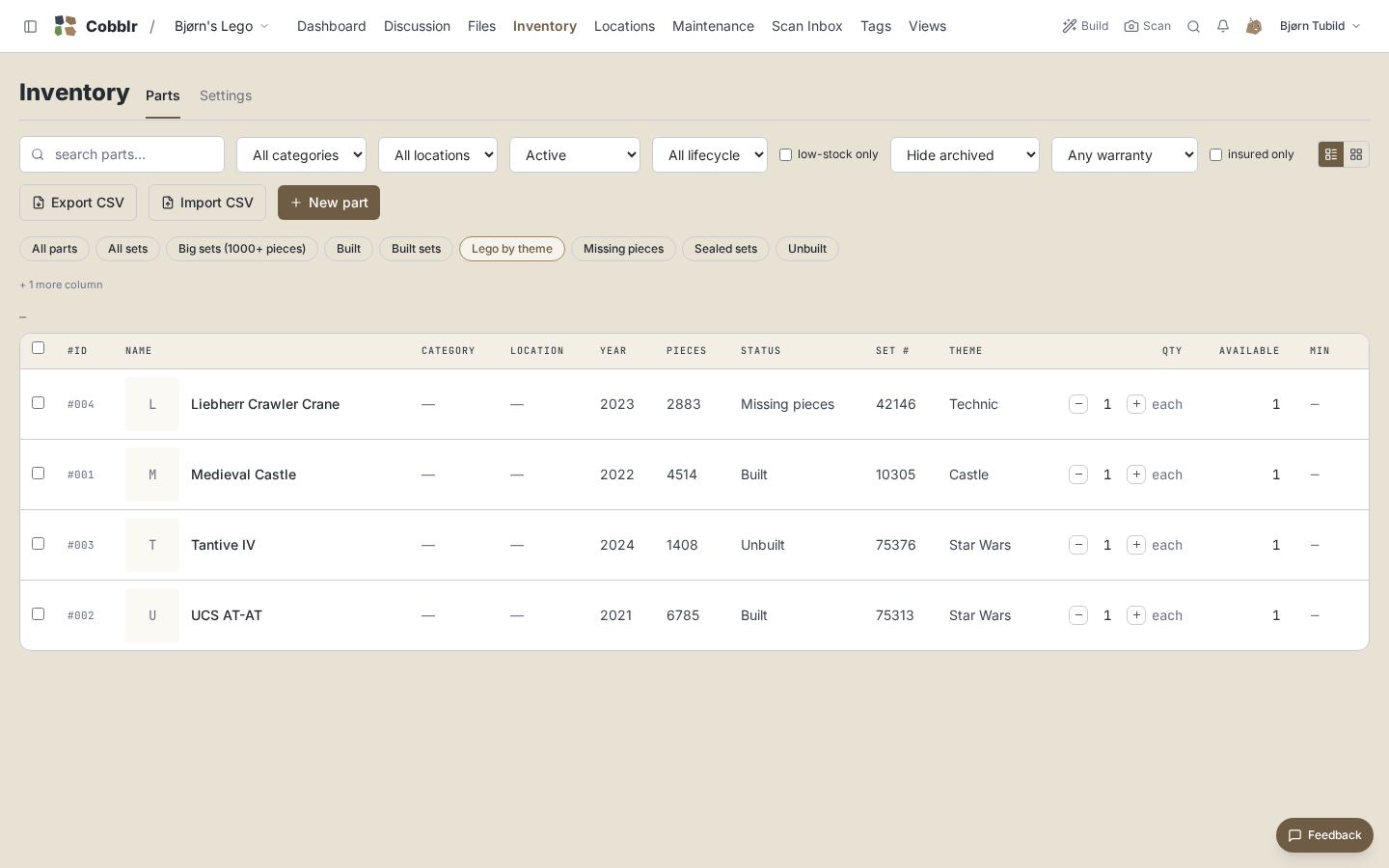Image resolution: width=1389 pixels, height=868 pixels.
Task: Open the Any warranty dropdown
Action: pyautogui.click(x=1125, y=155)
